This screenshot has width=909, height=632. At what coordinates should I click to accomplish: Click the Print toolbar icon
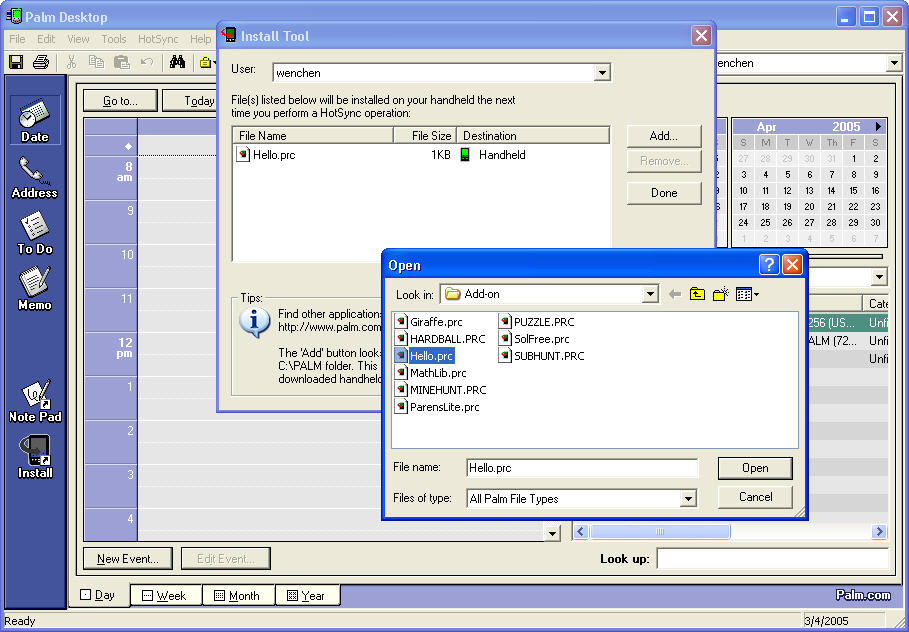[41, 62]
